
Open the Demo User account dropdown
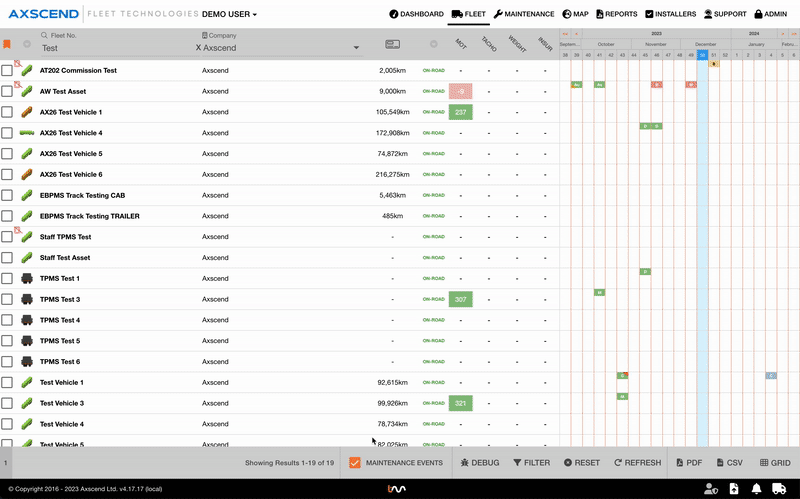[229, 15]
